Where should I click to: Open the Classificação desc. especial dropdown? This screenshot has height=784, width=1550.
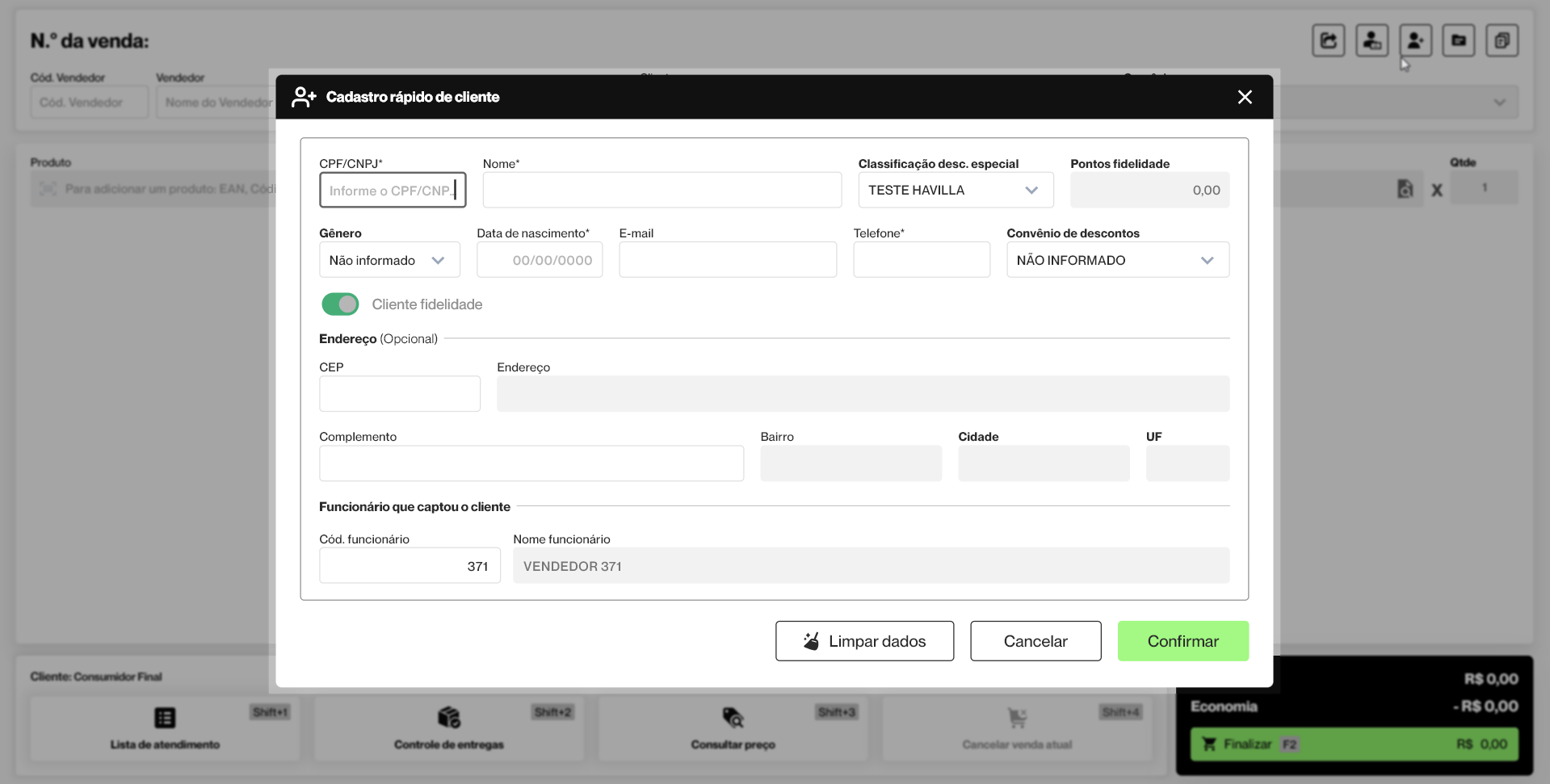click(x=955, y=191)
